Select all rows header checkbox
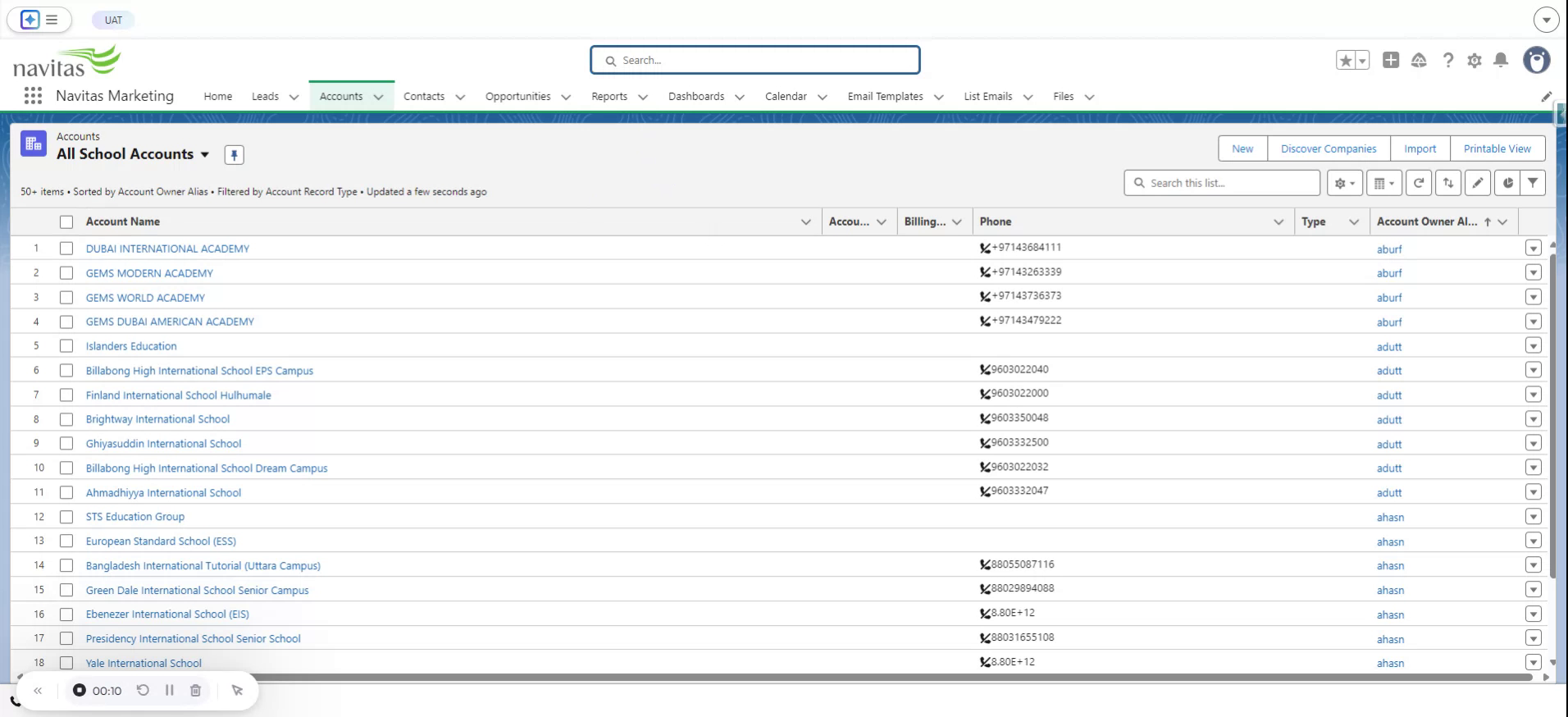Screen dimensions: 1568x717 pyautogui.click(x=66, y=221)
